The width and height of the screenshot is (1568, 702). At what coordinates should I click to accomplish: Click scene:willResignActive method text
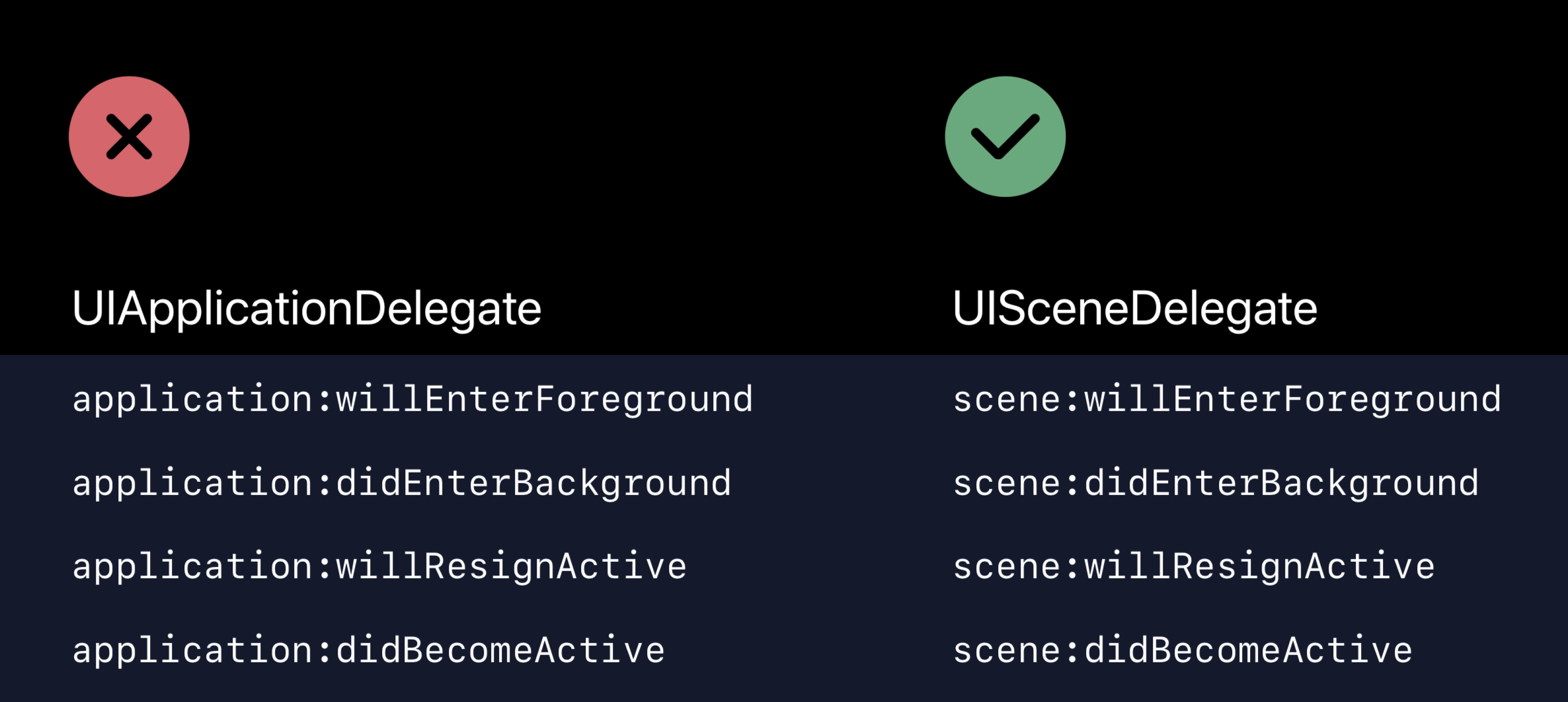1194,567
